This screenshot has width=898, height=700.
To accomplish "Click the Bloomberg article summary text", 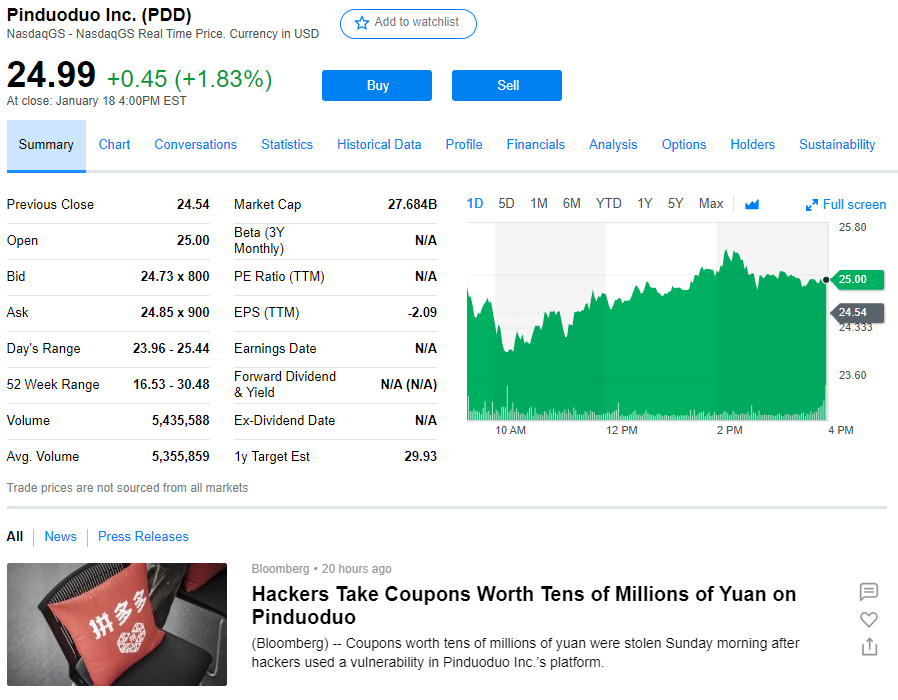I will [x=525, y=652].
